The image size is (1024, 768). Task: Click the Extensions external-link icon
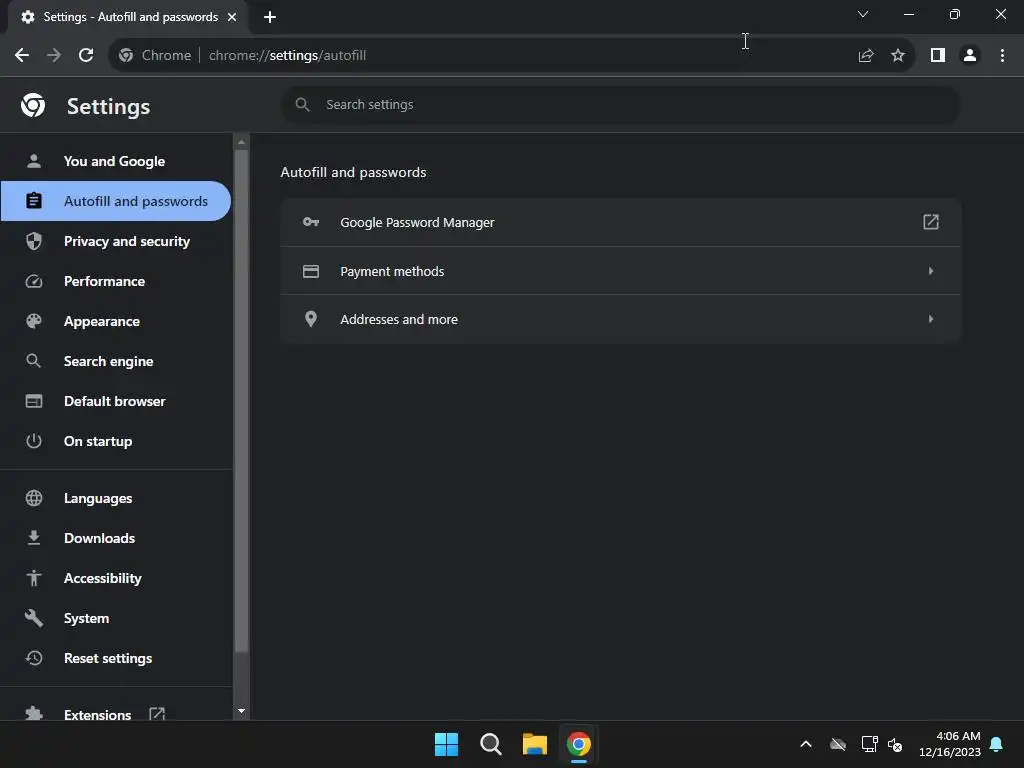pyautogui.click(x=157, y=713)
